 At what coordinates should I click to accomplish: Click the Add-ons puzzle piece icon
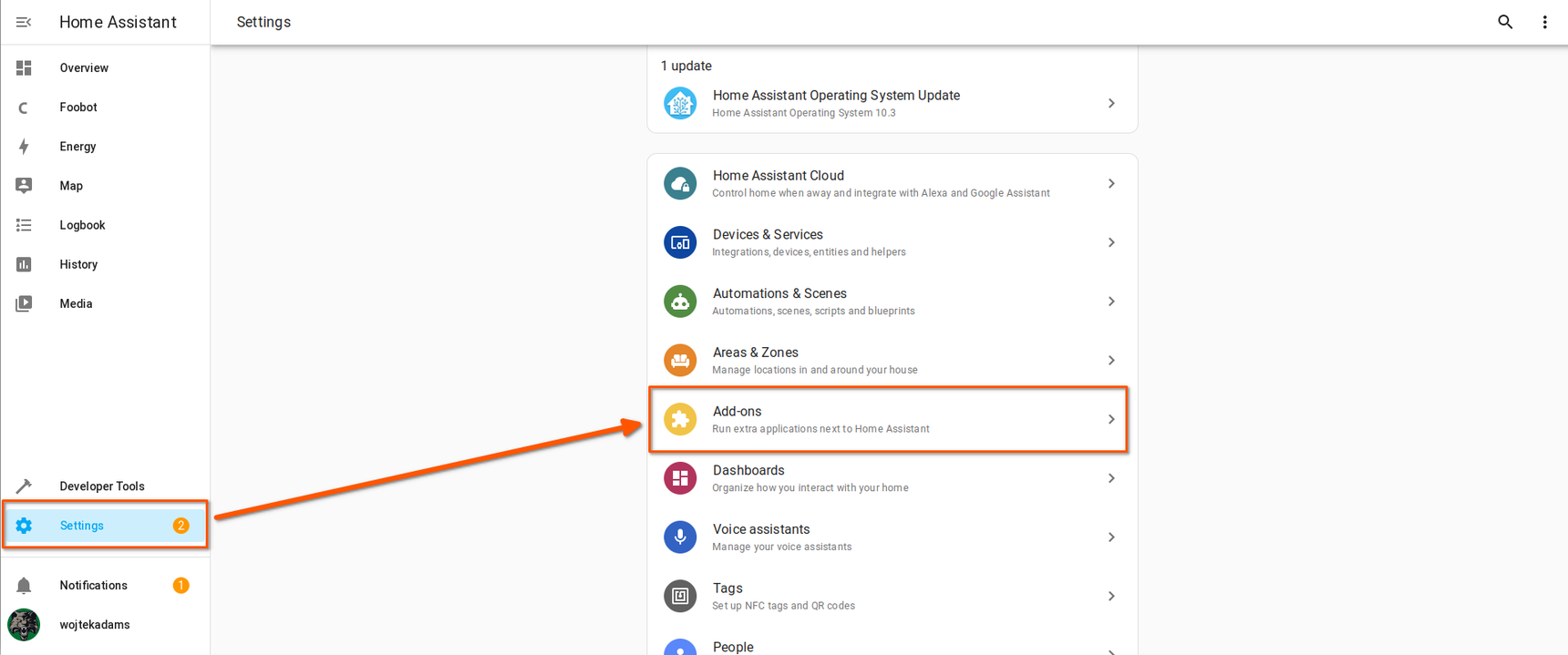point(680,420)
